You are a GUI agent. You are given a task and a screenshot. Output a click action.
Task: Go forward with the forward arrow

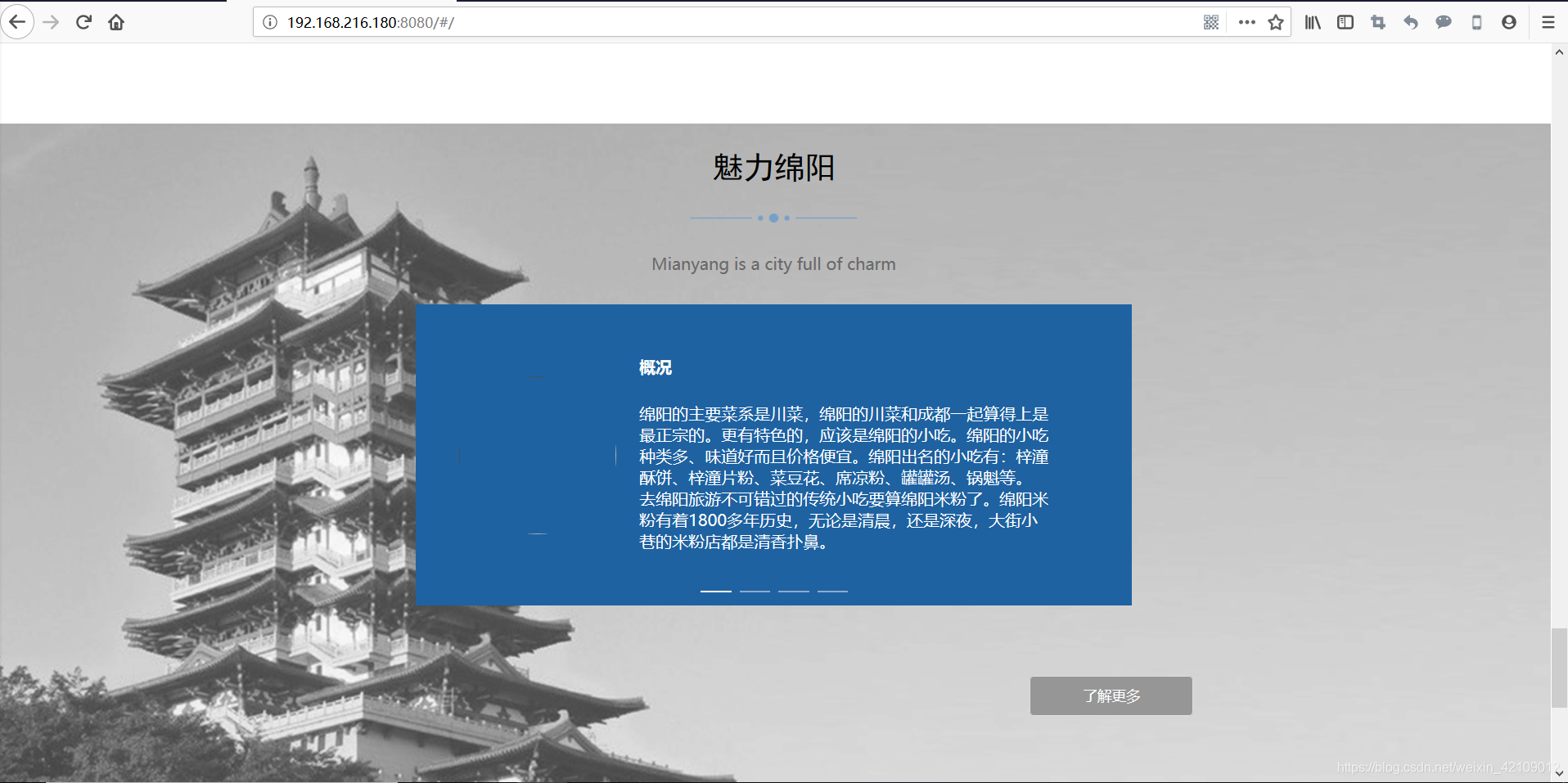coord(51,22)
